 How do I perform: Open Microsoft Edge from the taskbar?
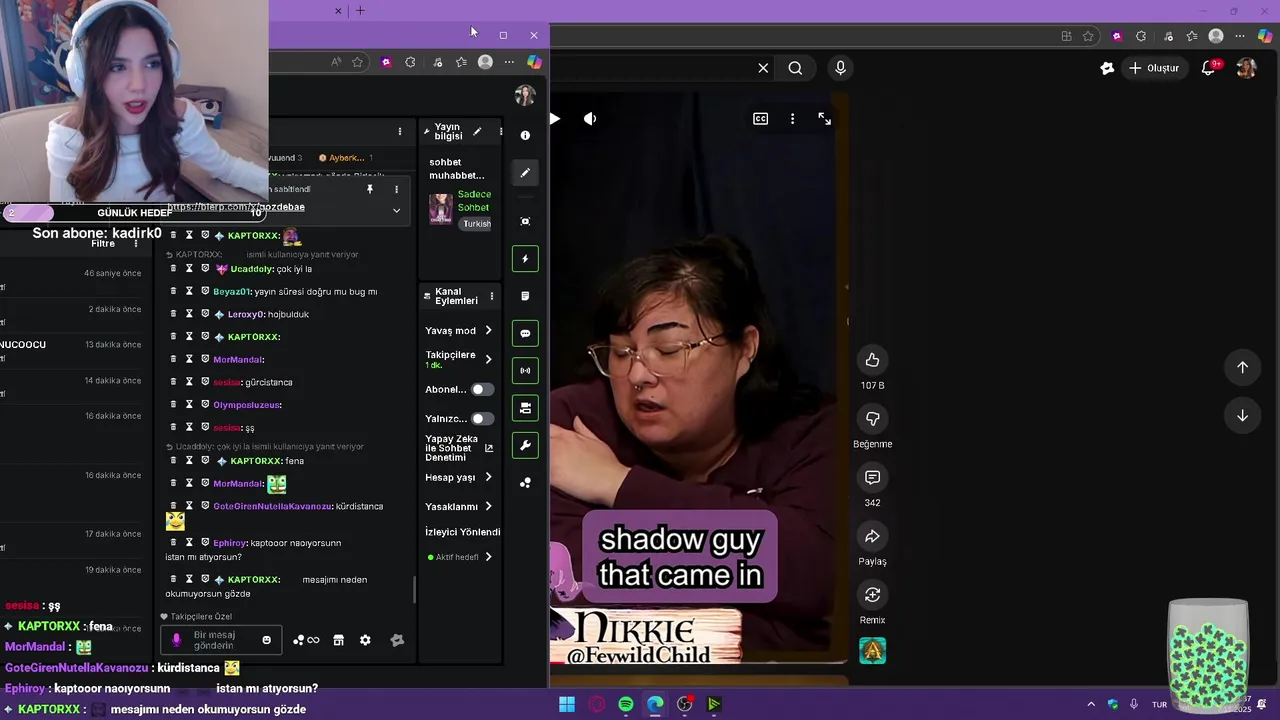(x=655, y=704)
